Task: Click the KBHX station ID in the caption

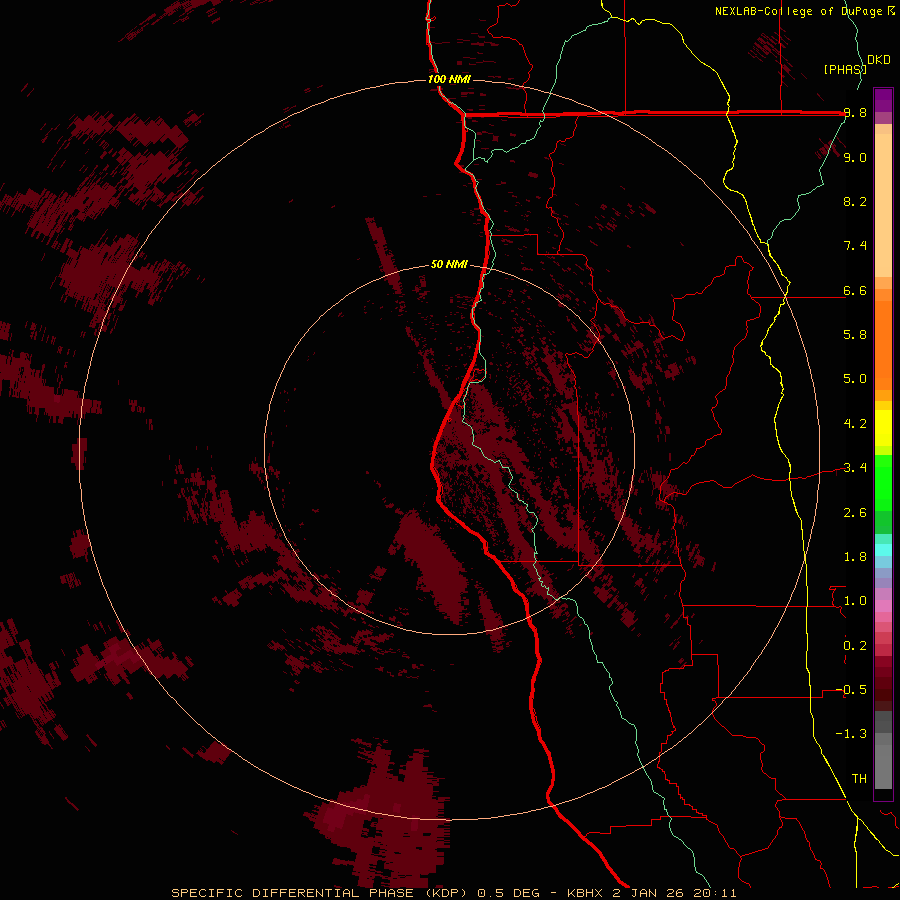Action: point(586,893)
